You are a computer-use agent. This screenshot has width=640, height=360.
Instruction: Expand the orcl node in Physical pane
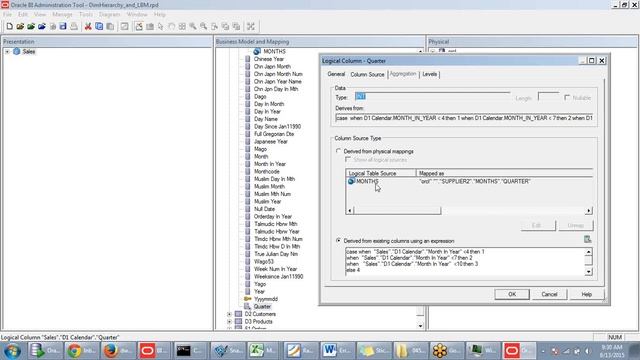click(433, 51)
